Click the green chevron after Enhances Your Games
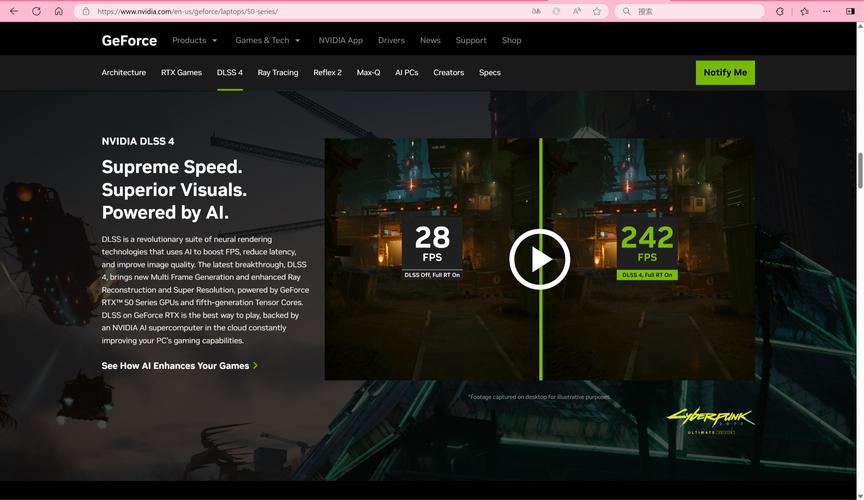864x500 pixels. pyautogui.click(x=255, y=365)
